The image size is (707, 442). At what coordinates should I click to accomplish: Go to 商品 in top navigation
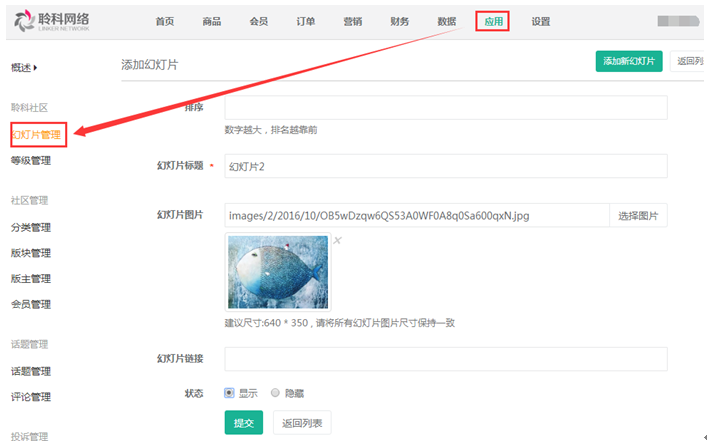coord(211,21)
